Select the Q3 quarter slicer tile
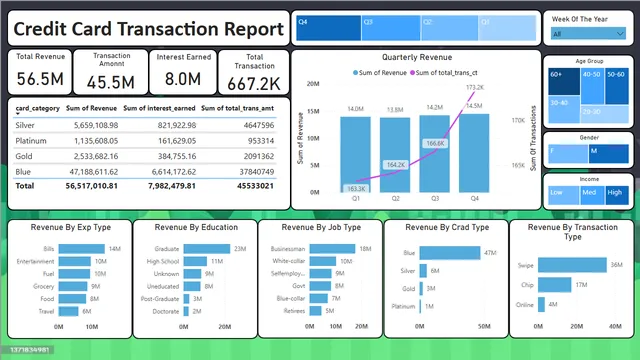The height and width of the screenshot is (360, 640). click(391, 28)
